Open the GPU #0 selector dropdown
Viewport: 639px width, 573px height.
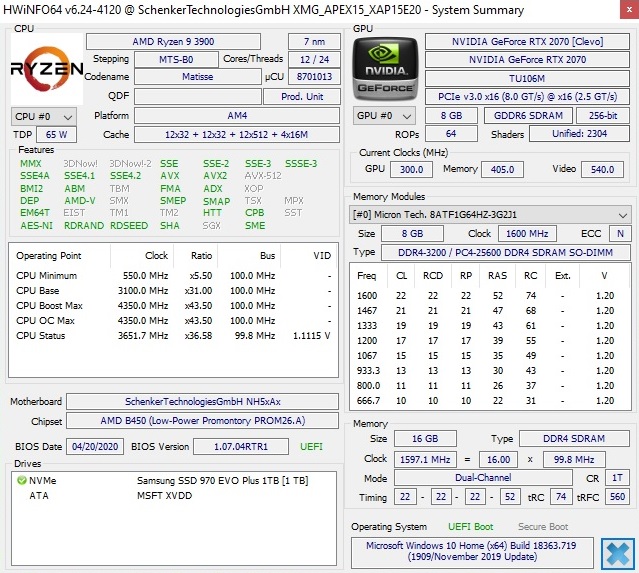384,116
